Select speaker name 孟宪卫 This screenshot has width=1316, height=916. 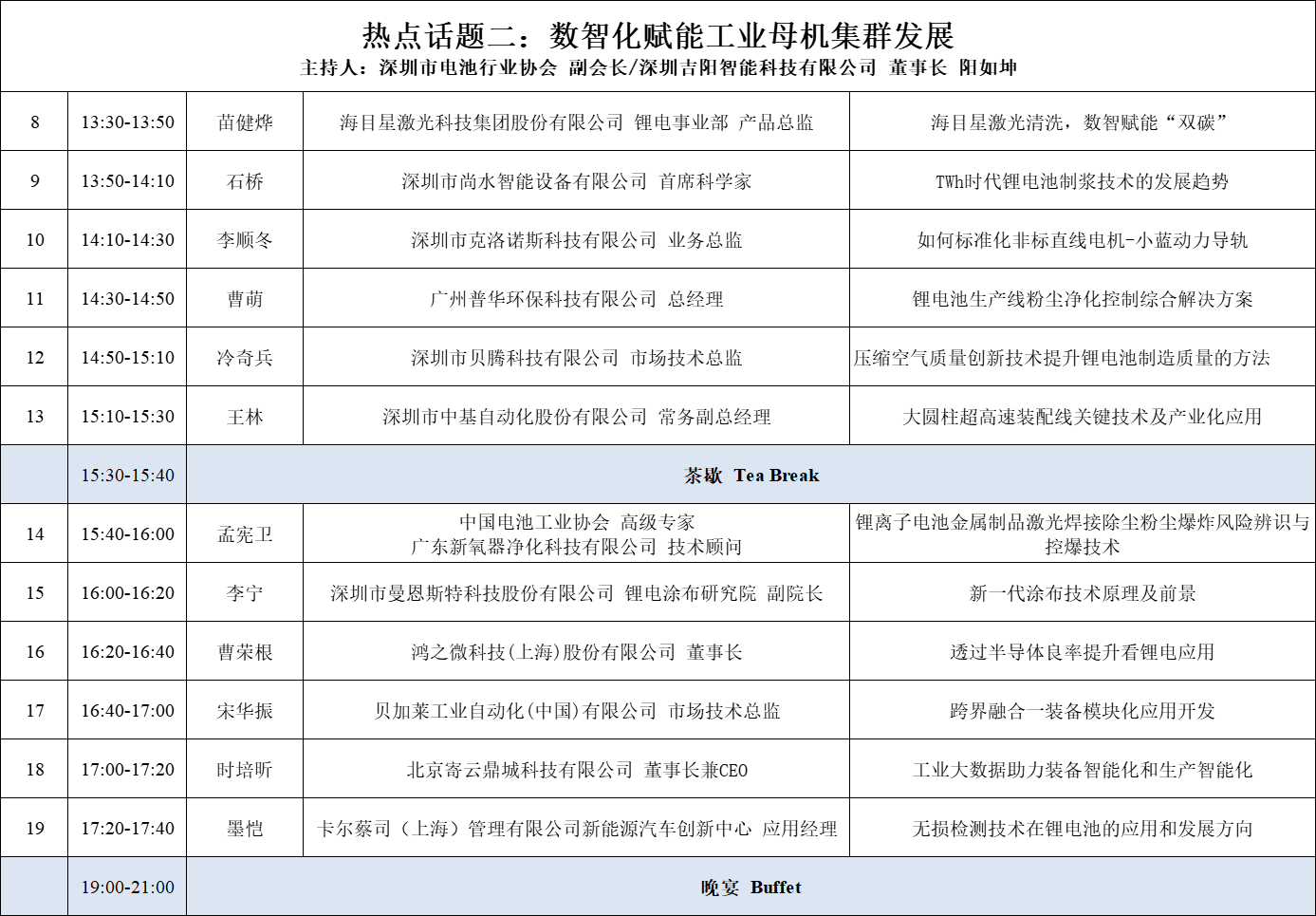pos(245,533)
